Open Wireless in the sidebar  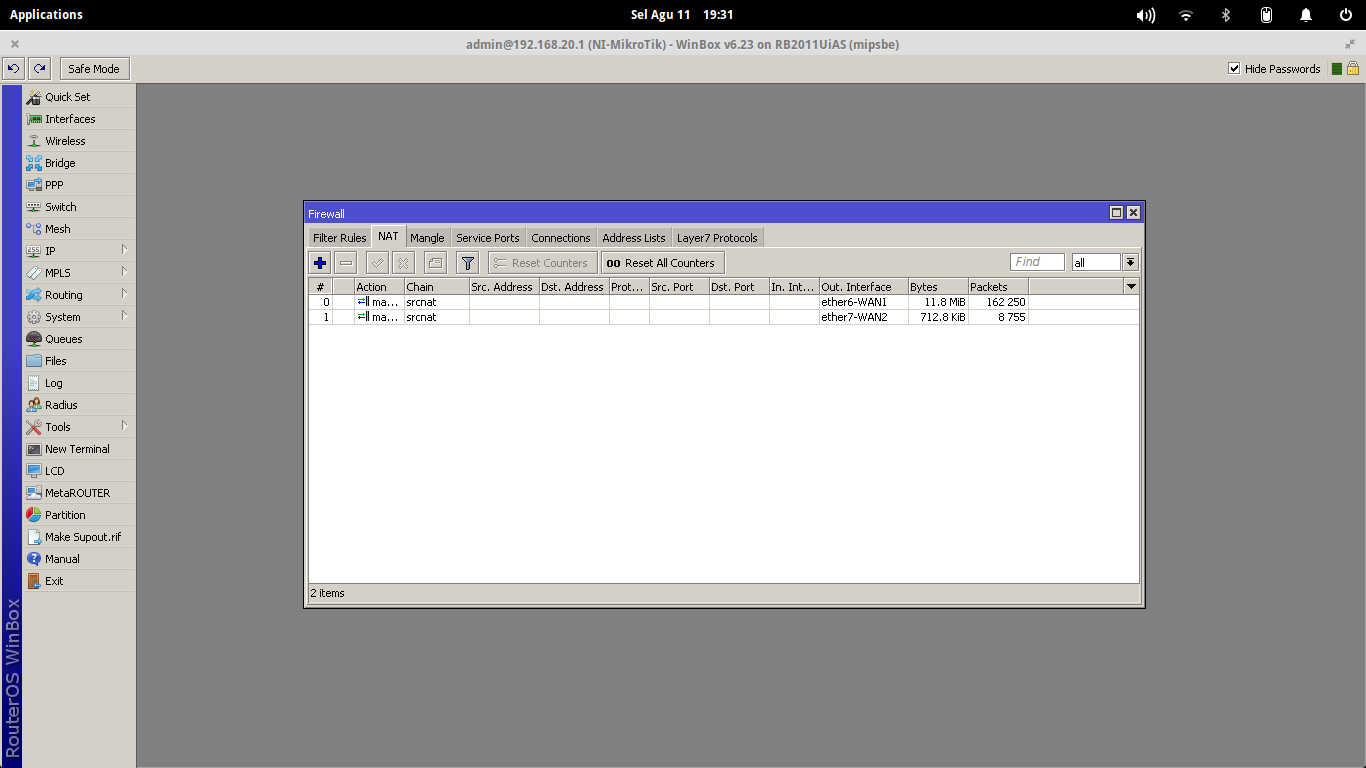(x=79, y=141)
